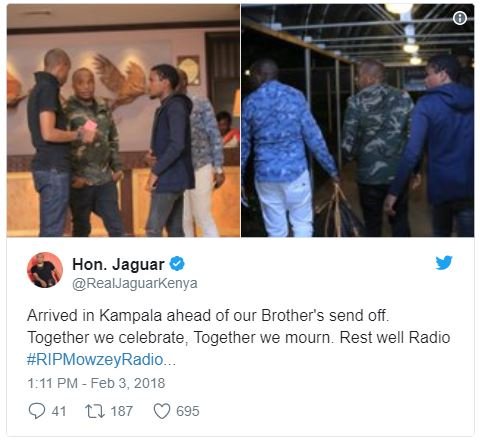Open the 1:11 PM - Feb 3, 2018 timestamp
The image size is (480, 444).
pos(96,383)
